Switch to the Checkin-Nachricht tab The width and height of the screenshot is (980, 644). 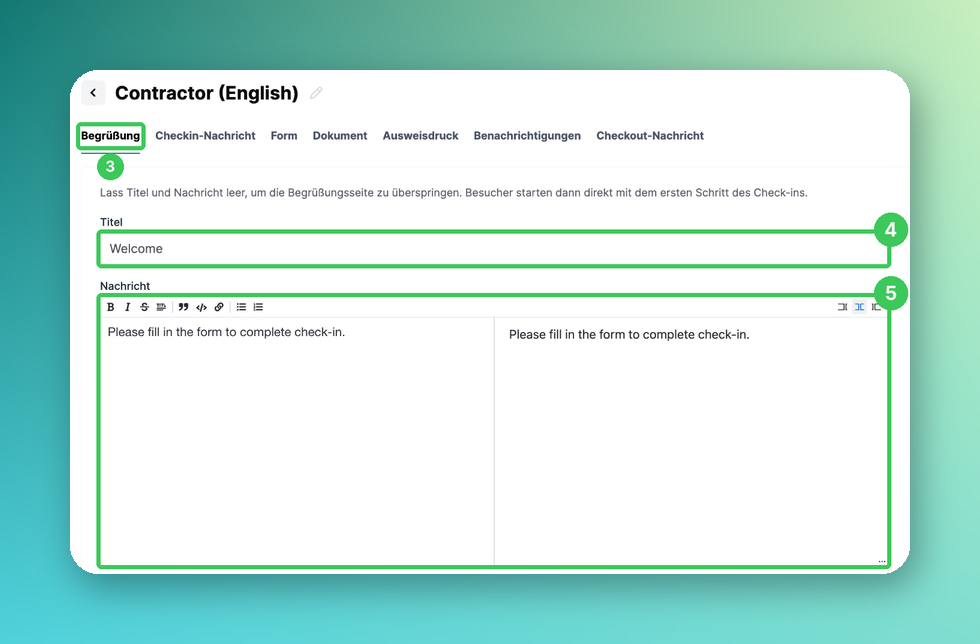(205, 136)
